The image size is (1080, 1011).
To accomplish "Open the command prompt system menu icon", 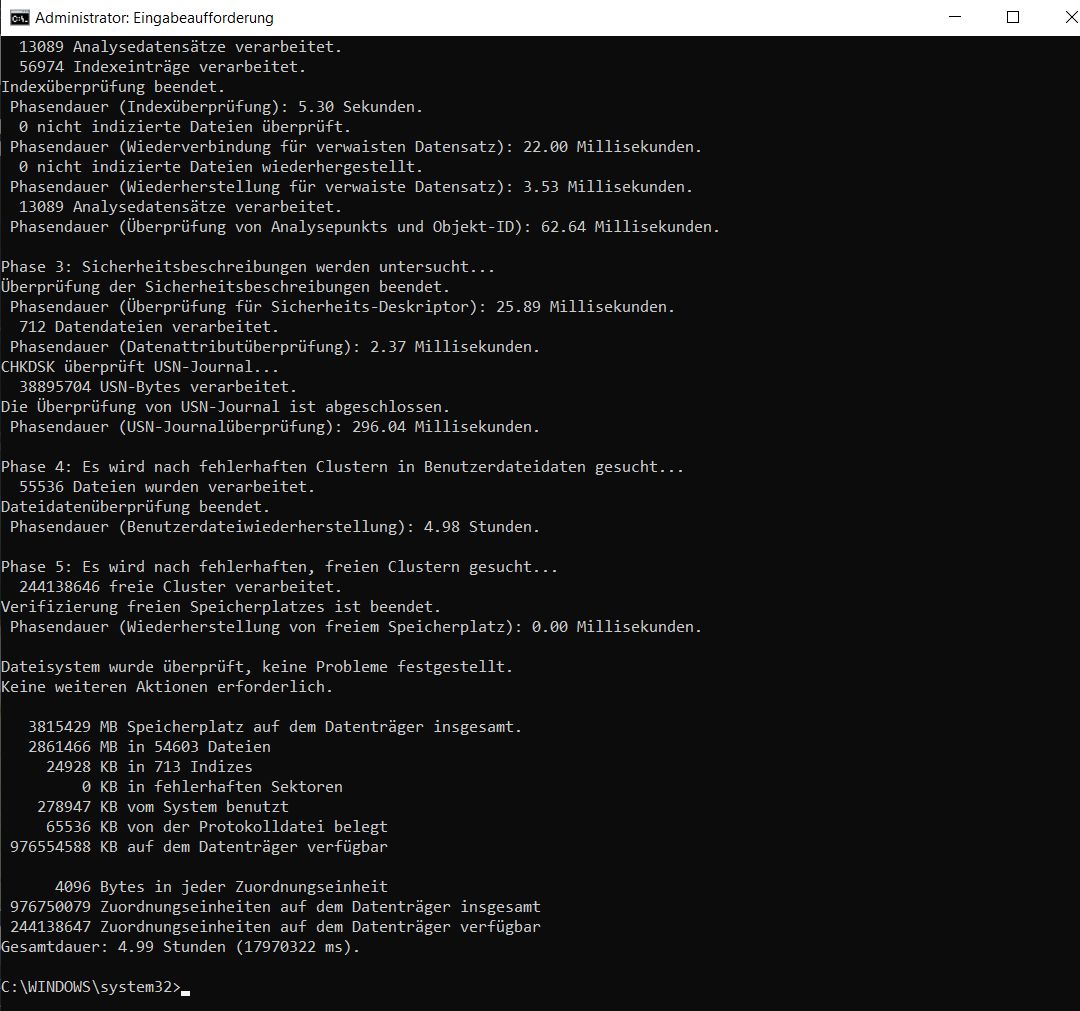I will click(x=18, y=17).
